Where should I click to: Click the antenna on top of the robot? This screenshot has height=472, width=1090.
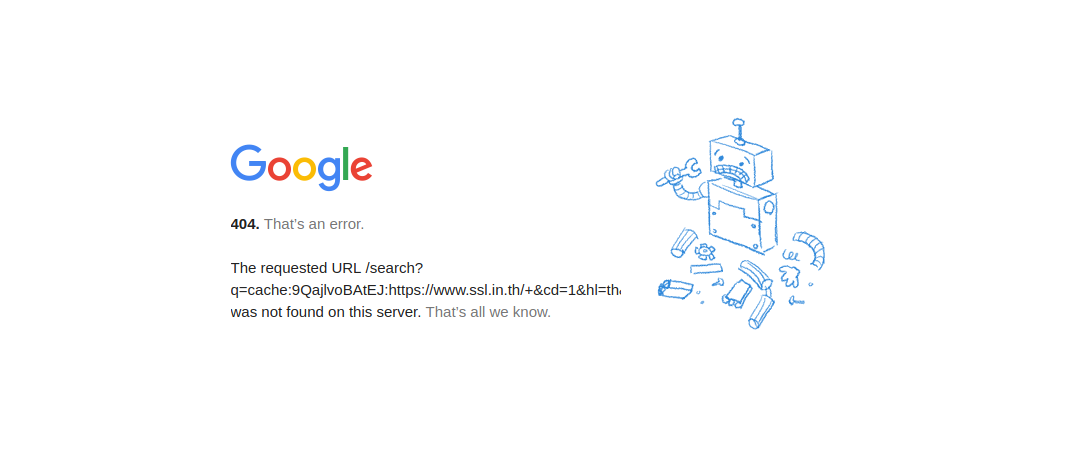(739, 131)
